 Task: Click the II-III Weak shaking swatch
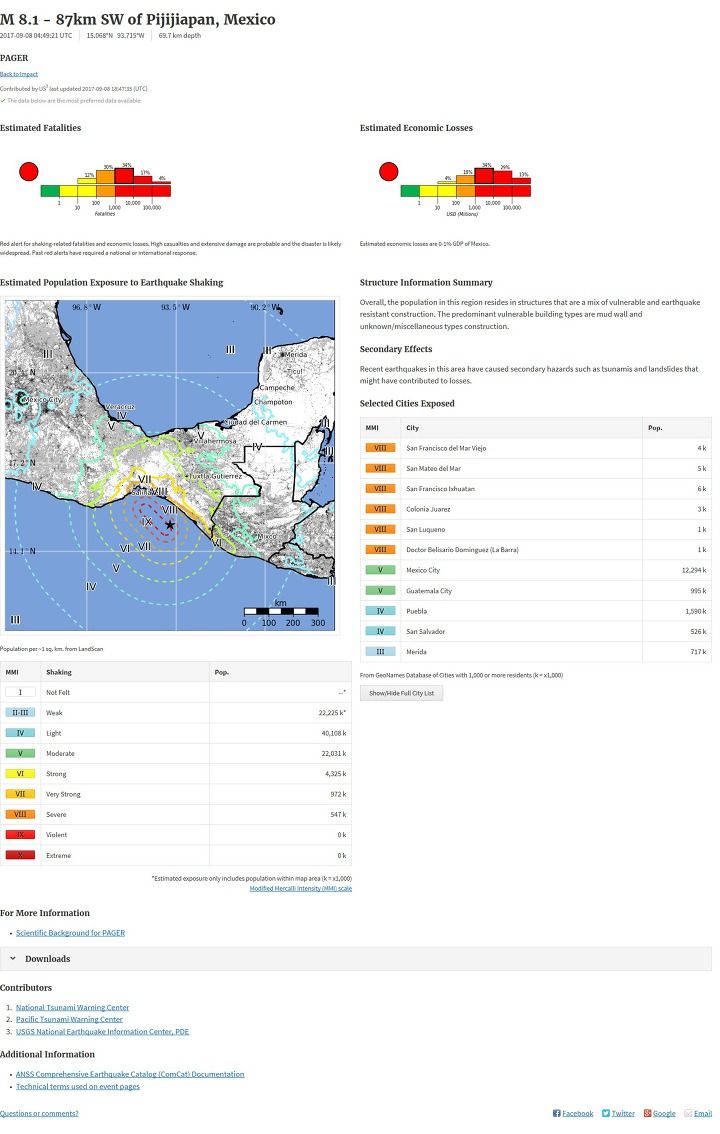tap(20, 712)
